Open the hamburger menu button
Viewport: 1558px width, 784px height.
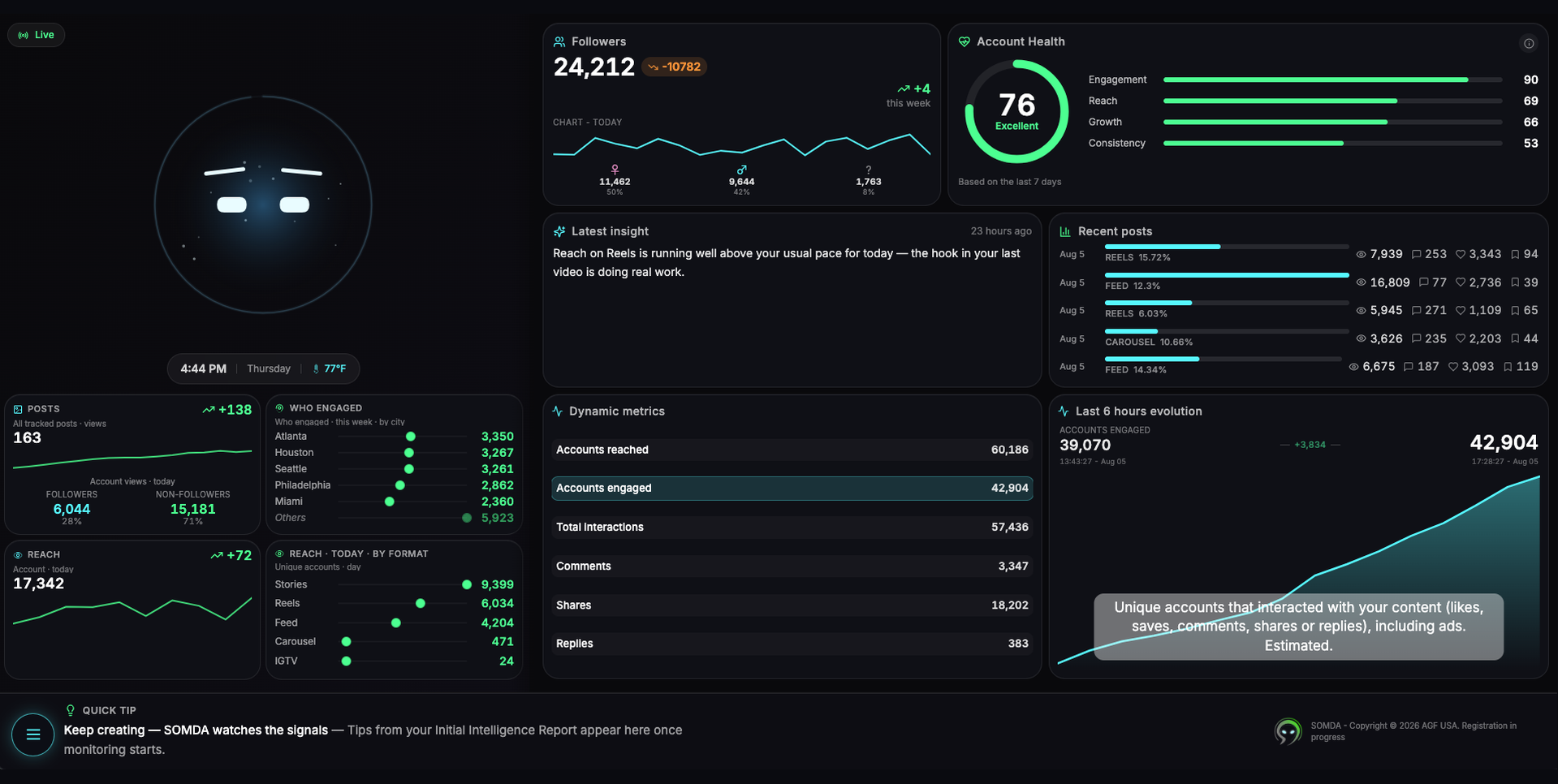pos(33,734)
